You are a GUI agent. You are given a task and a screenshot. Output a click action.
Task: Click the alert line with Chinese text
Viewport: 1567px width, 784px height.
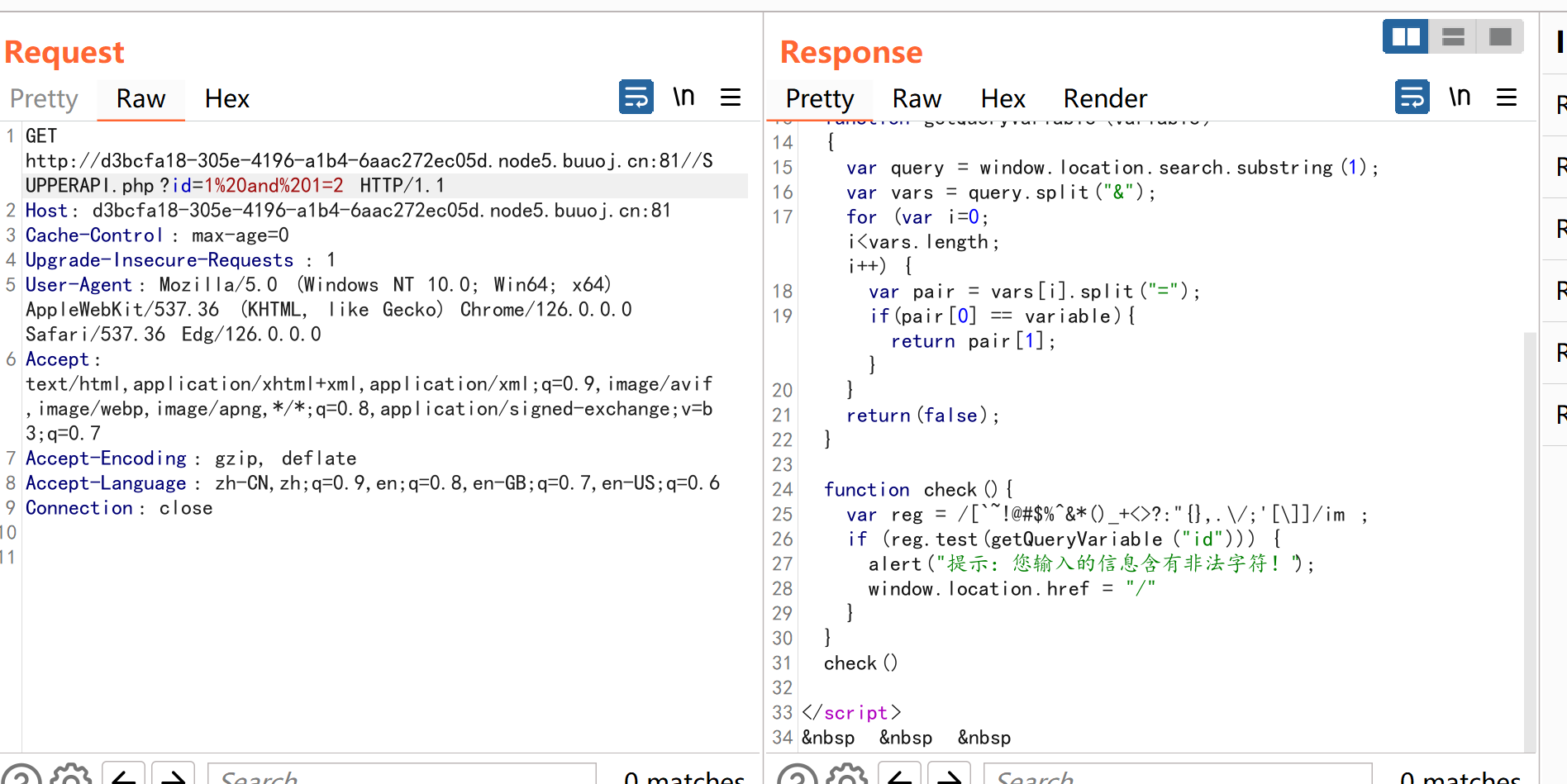click(x=1091, y=564)
